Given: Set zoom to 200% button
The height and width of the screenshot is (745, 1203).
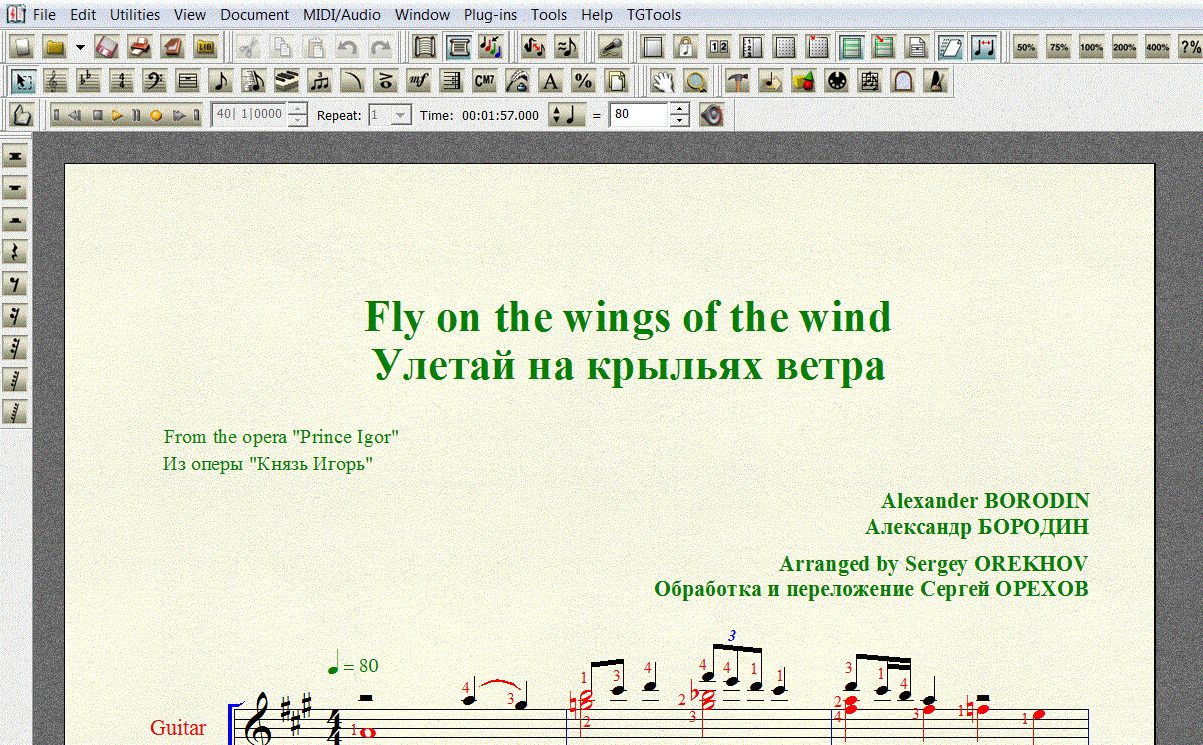Looking at the screenshot, I should click(1124, 47).
